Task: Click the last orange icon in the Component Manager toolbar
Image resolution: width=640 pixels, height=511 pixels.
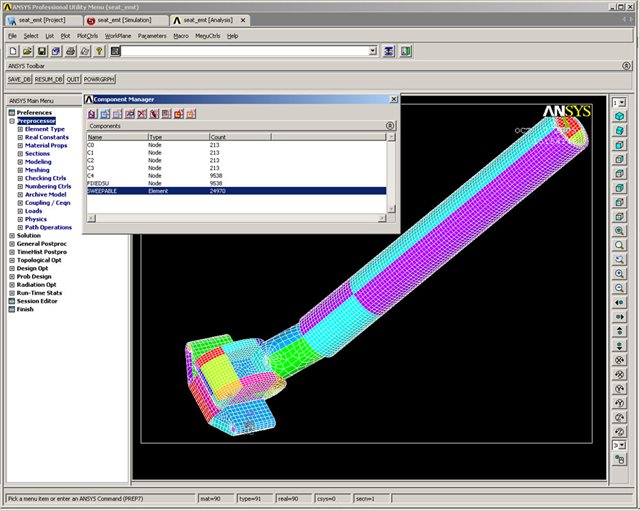Action: click(191, 114)
